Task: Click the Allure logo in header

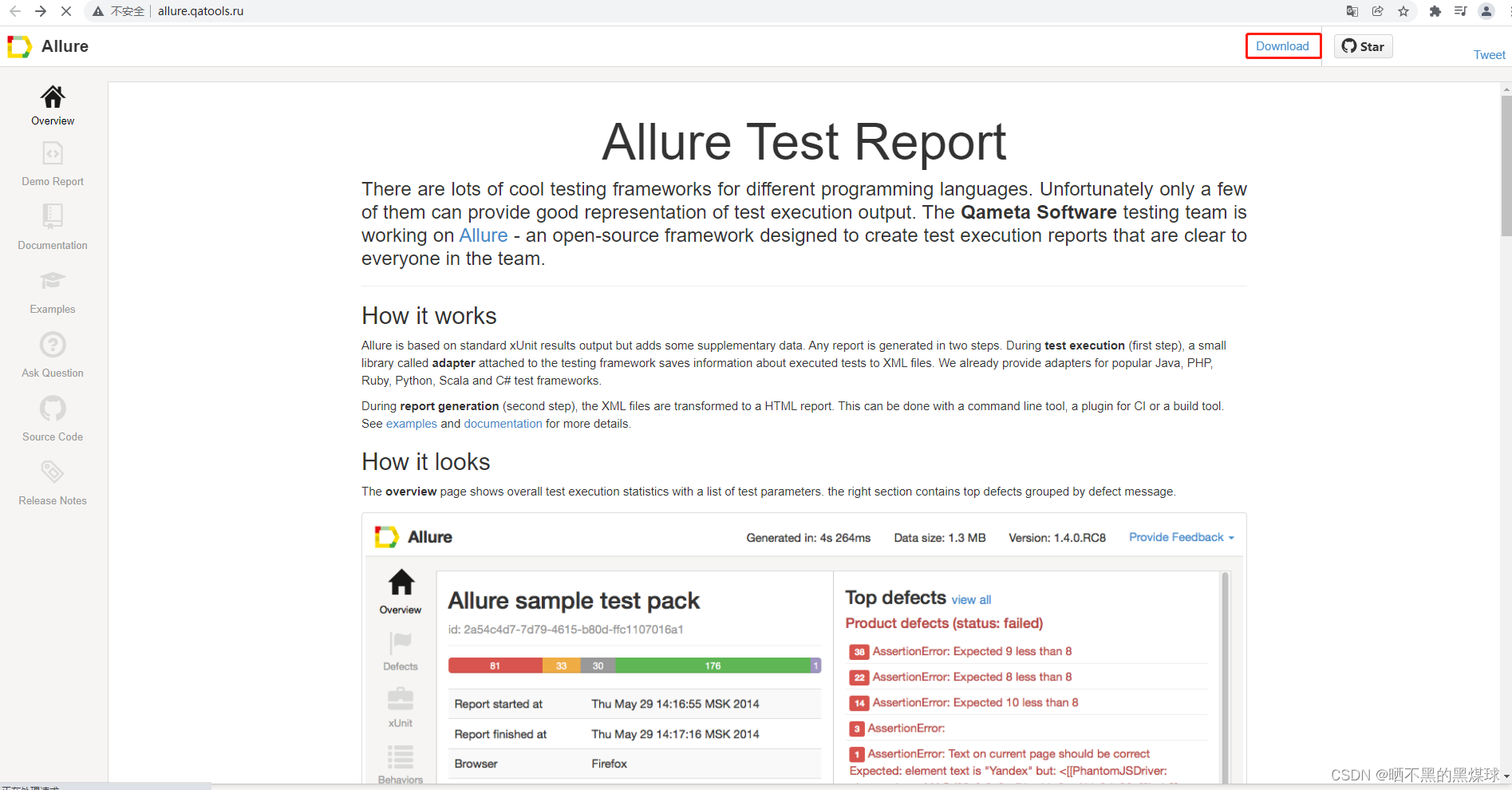Action: pyautogui.click(x=19, y=46)
